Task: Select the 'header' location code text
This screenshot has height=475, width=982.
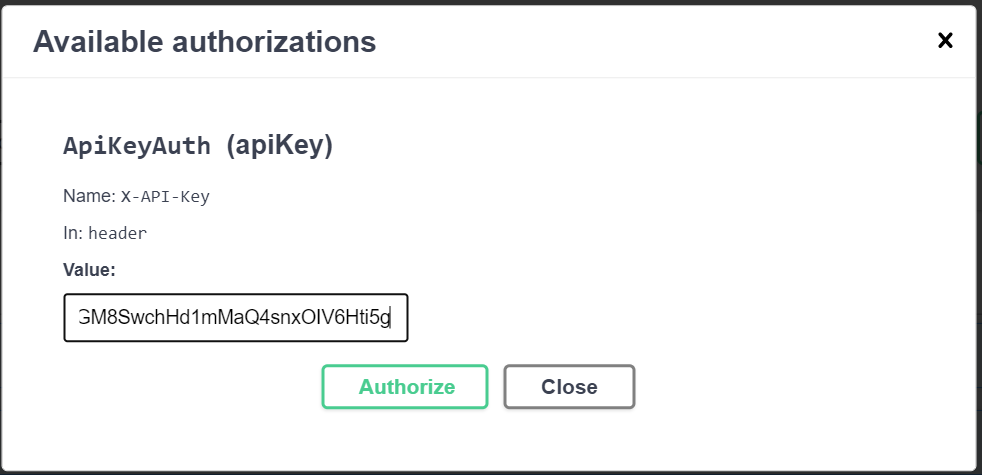Action: pyautogui.click(x=118, y=233)
